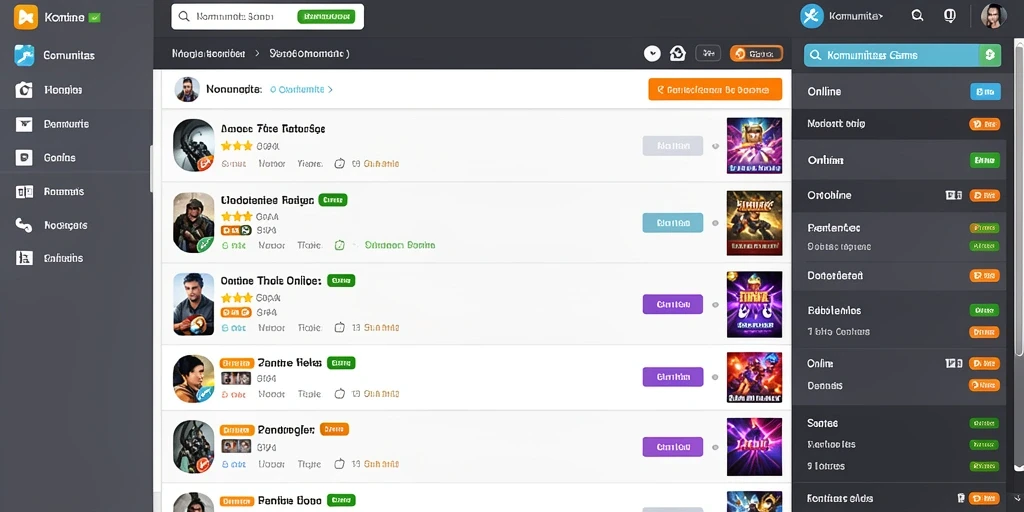Click the Nocrçats sidebar icon
The width and height of the screenshot is (1024, 512).
24,225
